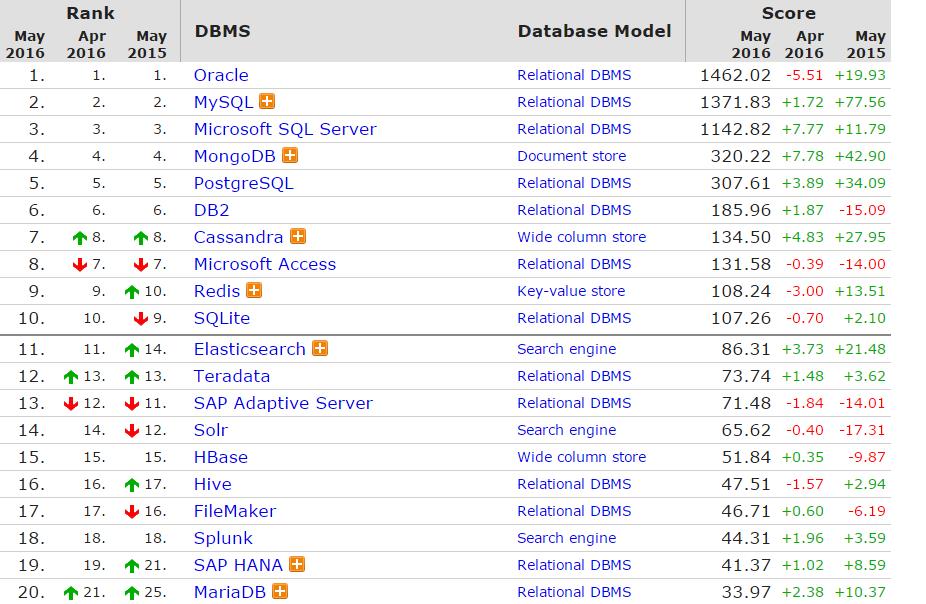Image resolution: width=926 pixels, height=604 pixels.
Task: Click Wide column store in HBase row
Action: coord(582,457)
